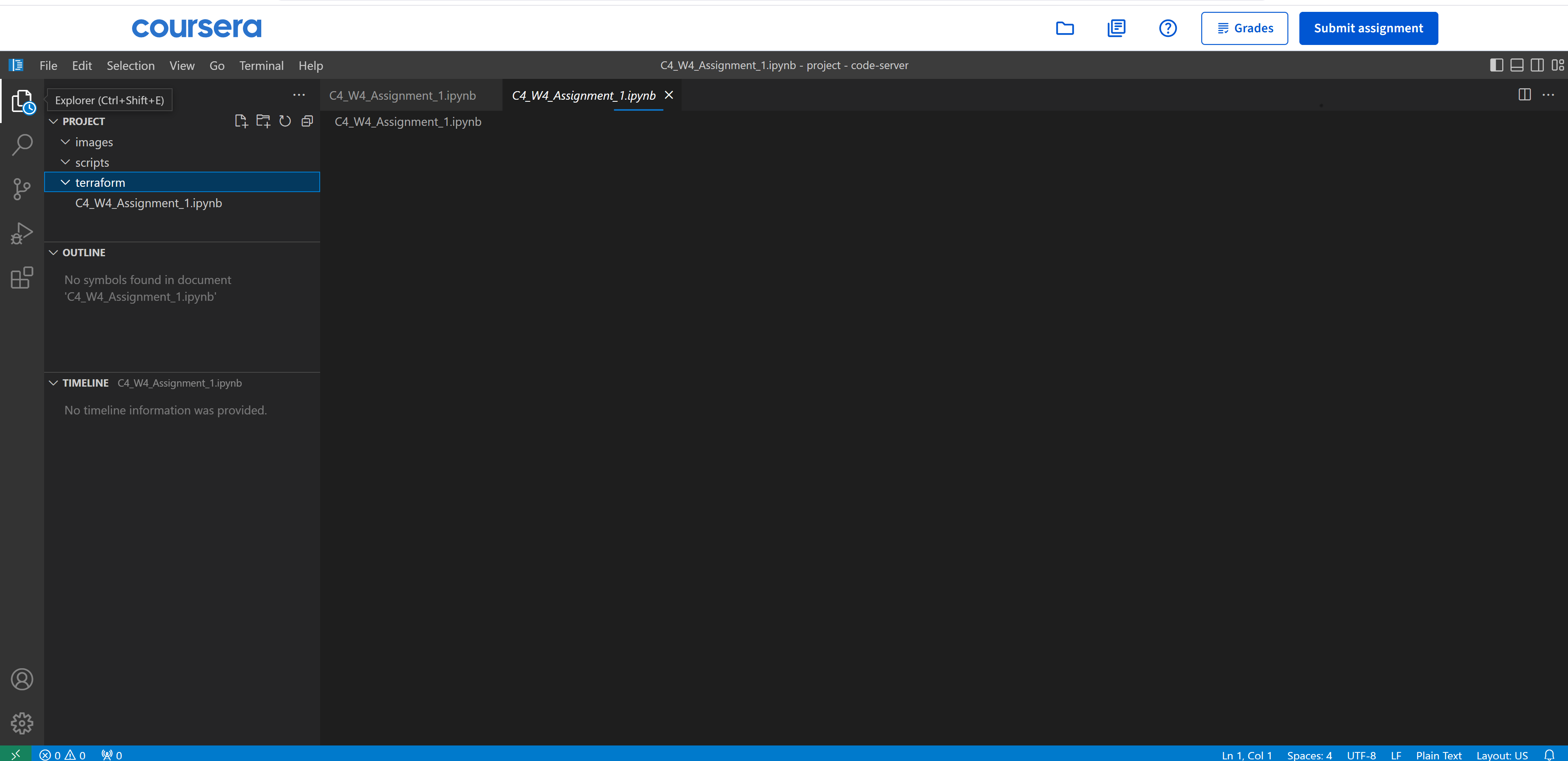1568x761 pixels.
Task: Collapse the TIMELINE section
Action: 54,383
